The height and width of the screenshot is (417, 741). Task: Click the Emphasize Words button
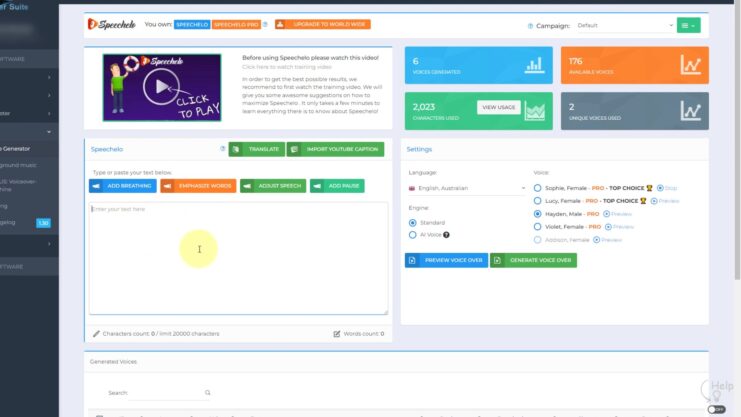coord(198,186)
